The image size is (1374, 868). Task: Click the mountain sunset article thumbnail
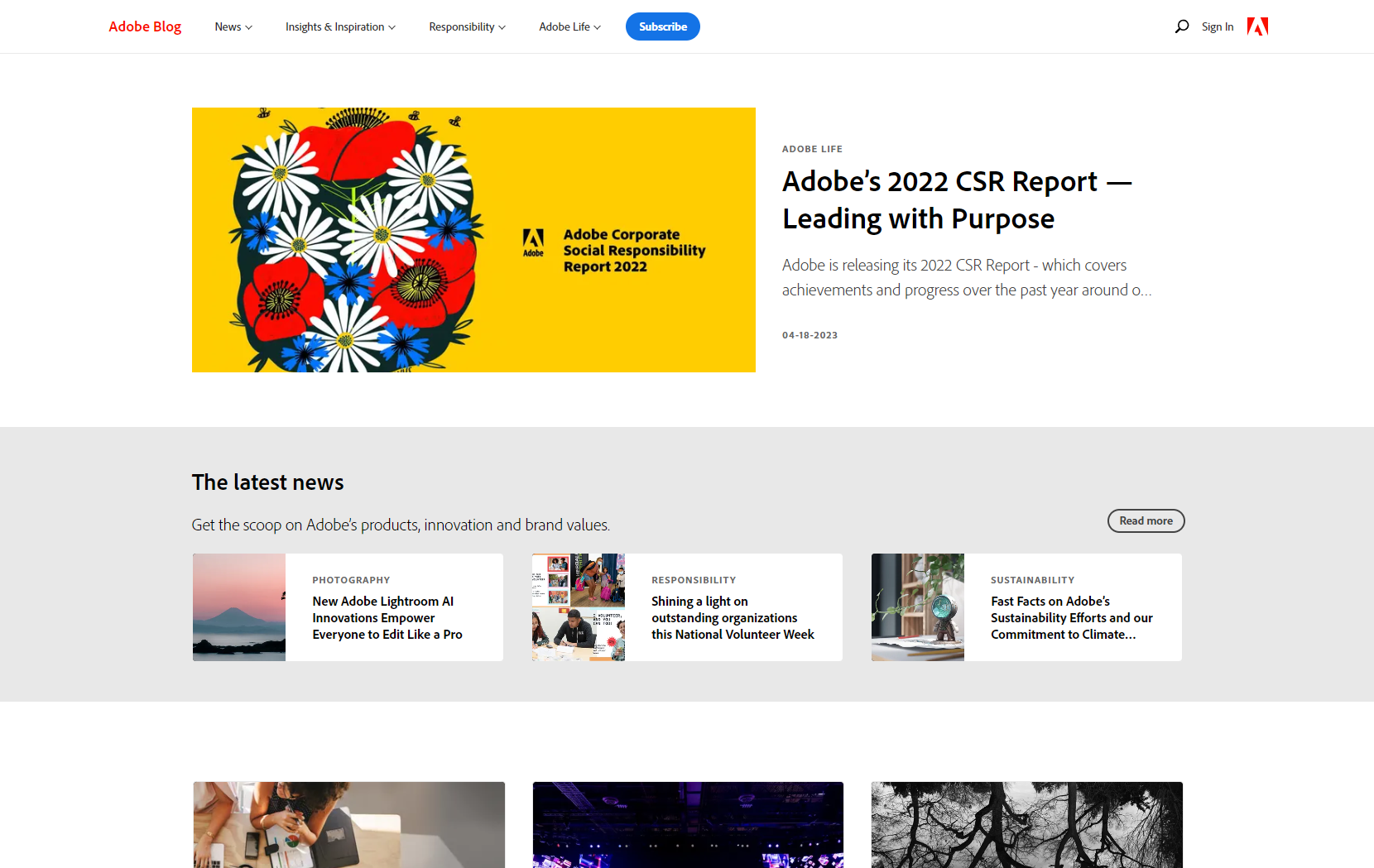tap(238, 607)
